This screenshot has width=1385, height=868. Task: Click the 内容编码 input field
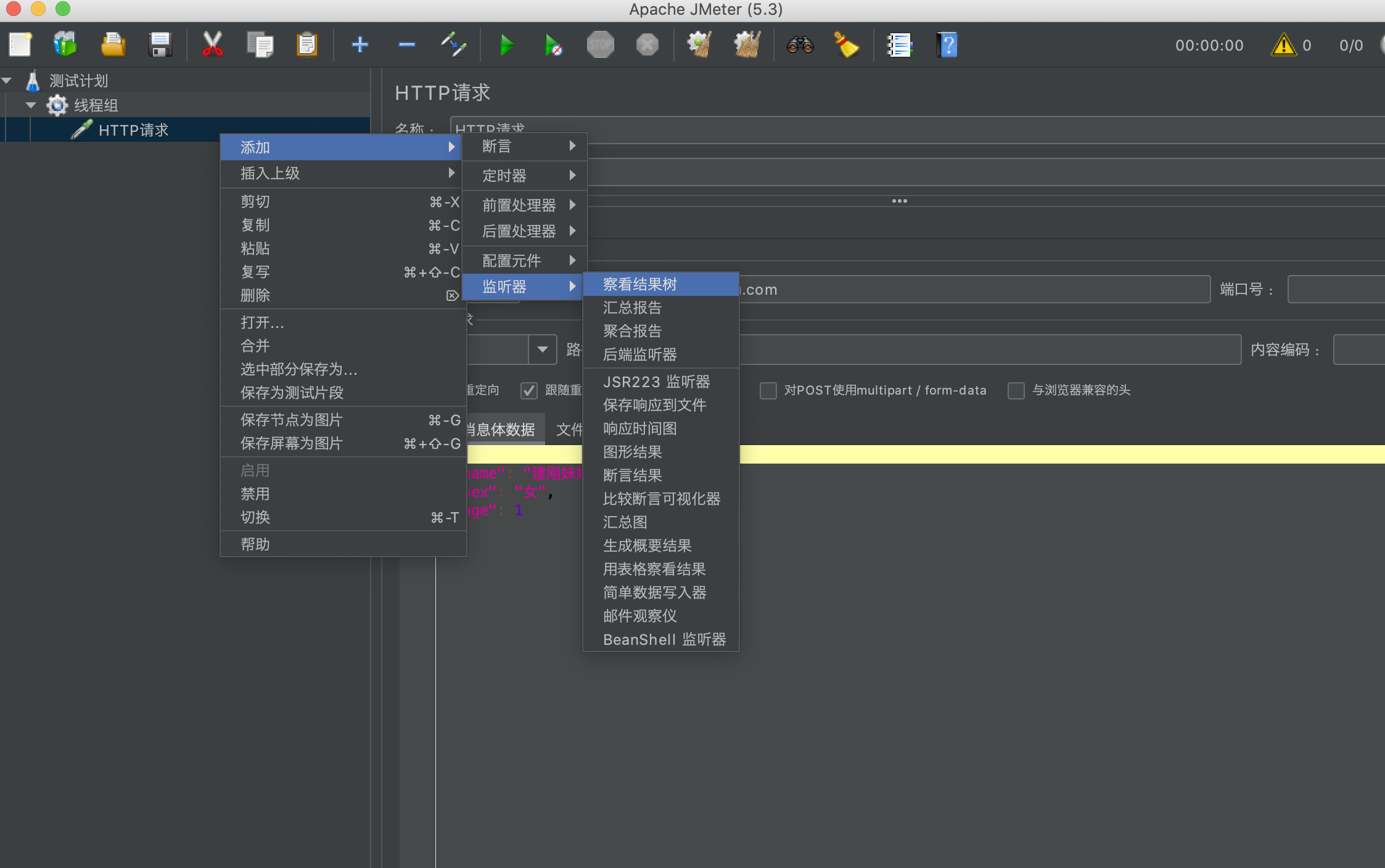coord(1358,350)
